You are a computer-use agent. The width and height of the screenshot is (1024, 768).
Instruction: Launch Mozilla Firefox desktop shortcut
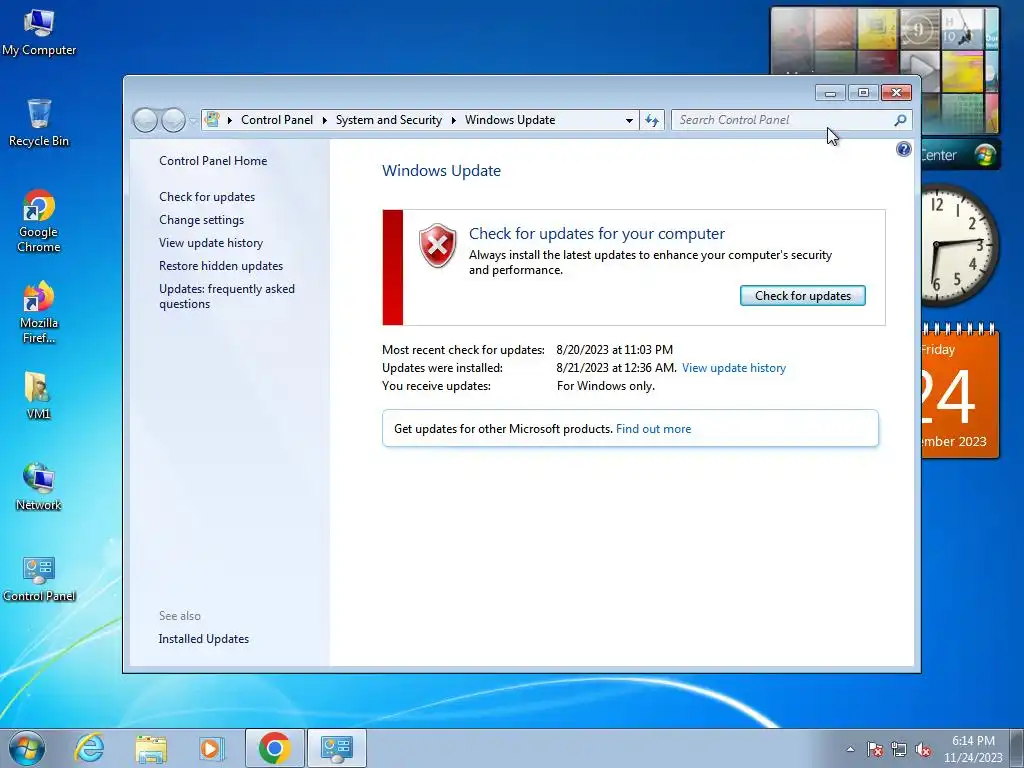click(x=39, y=312)
